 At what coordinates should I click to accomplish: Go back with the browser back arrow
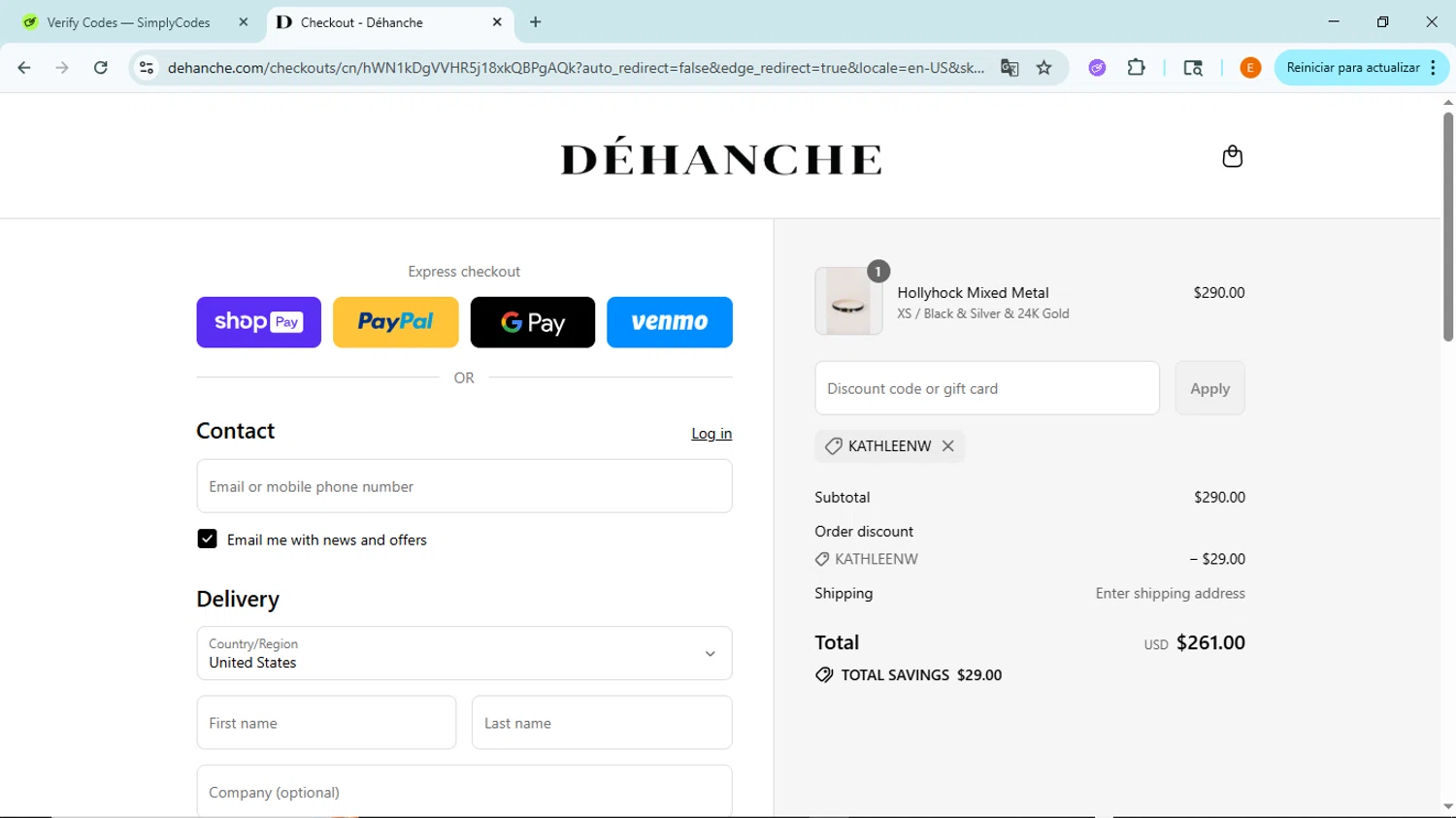click(24, 68)
